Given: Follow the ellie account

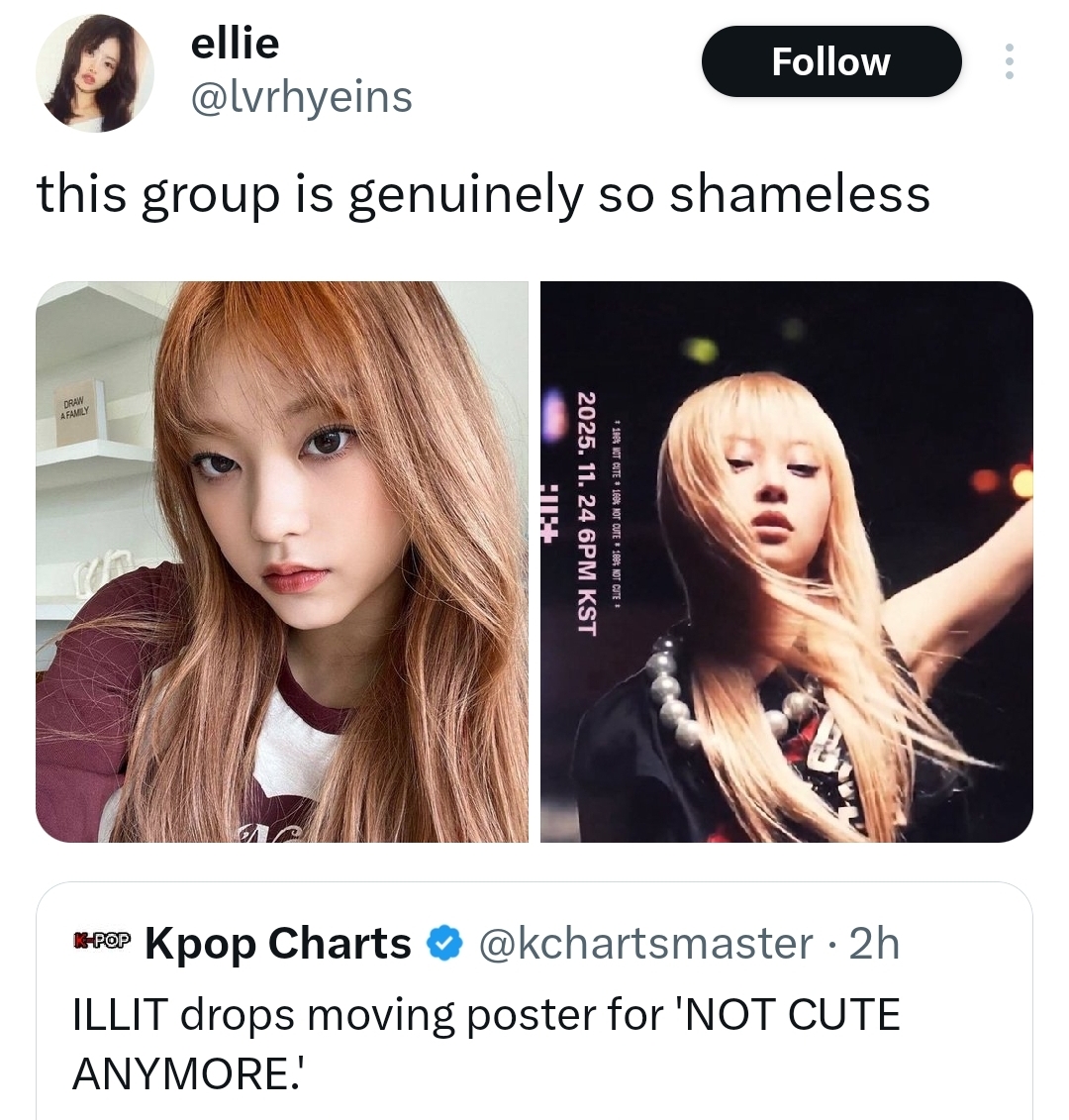Looking at the screenshot, I should [831, 61].
